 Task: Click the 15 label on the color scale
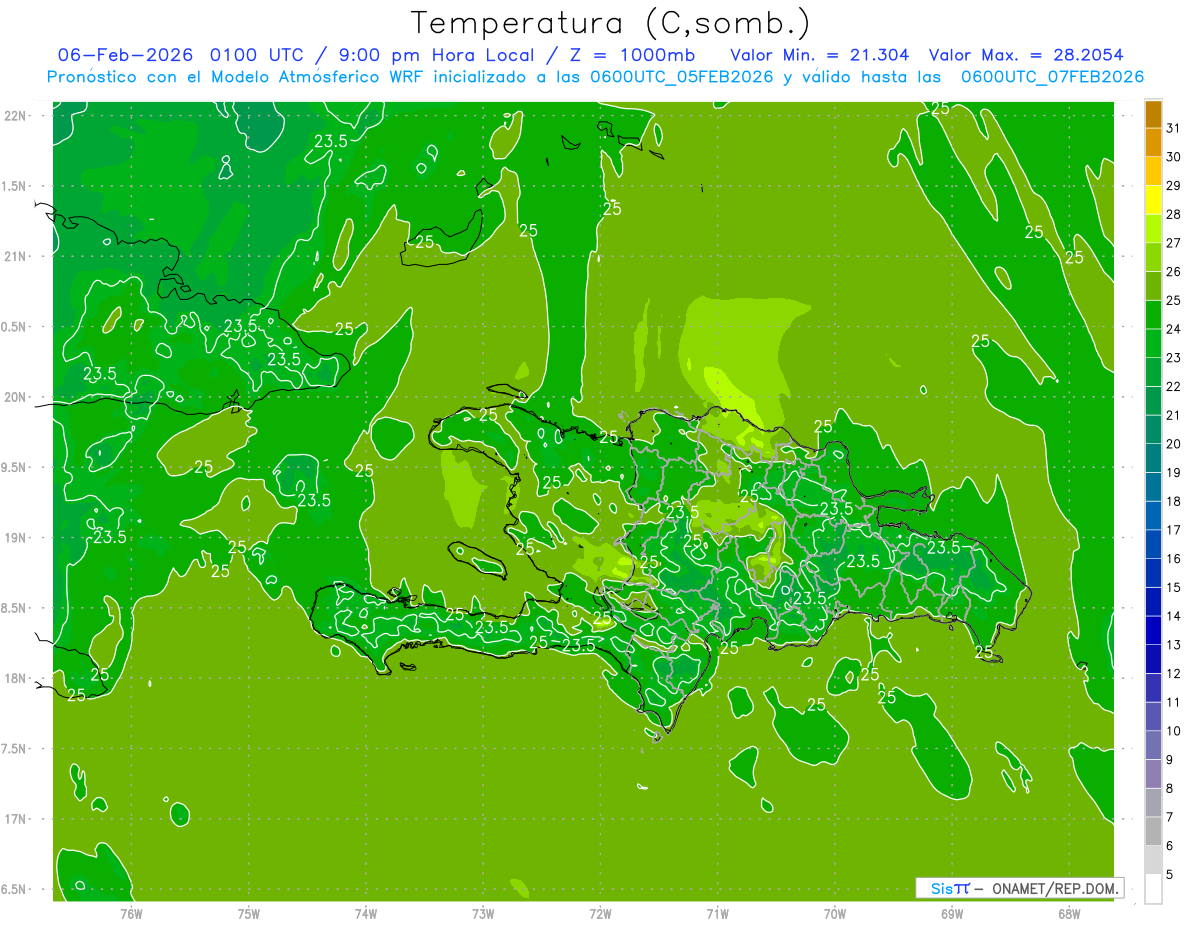tap(1173, 588)
